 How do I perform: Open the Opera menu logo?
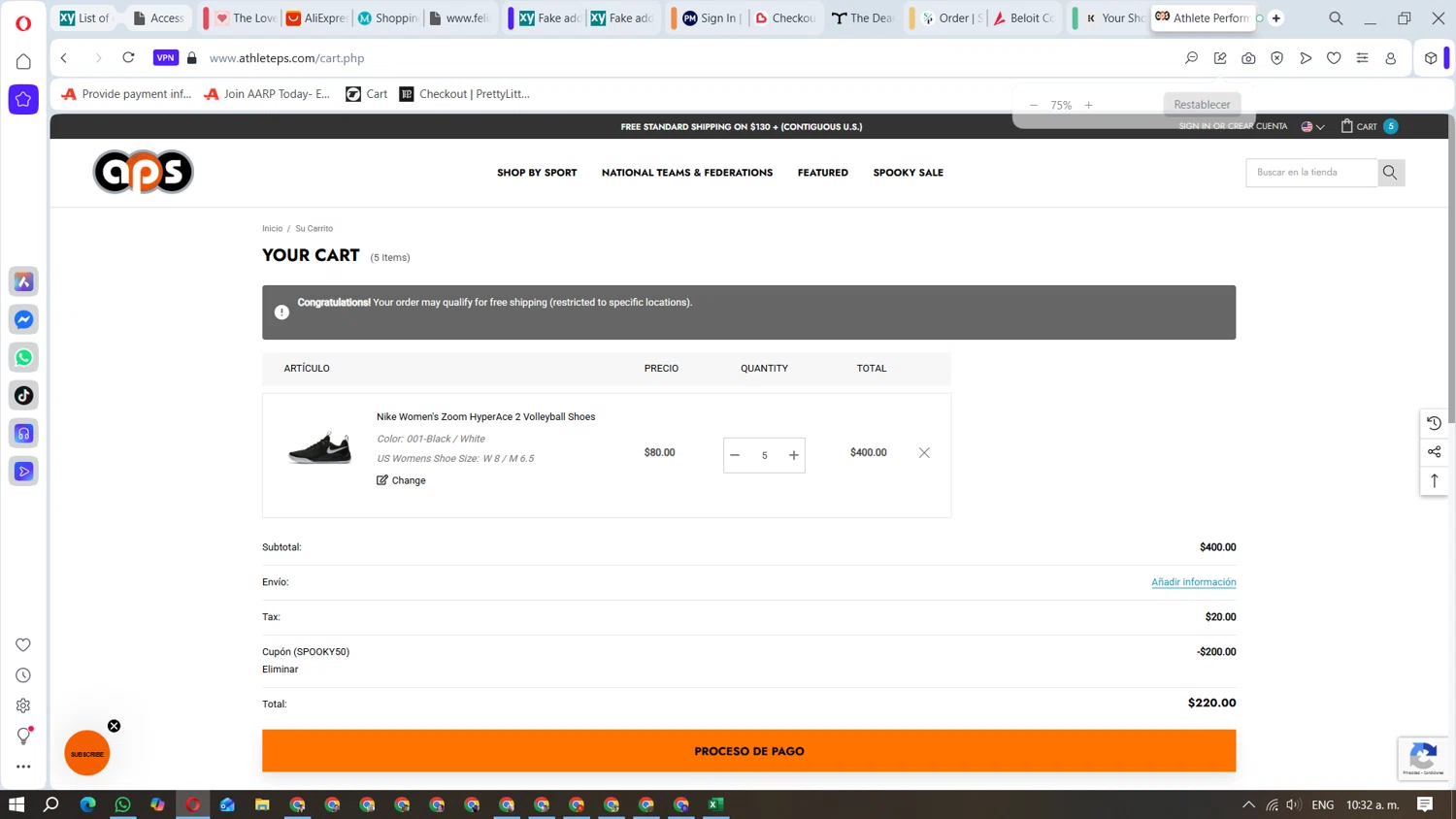(23, 22)
